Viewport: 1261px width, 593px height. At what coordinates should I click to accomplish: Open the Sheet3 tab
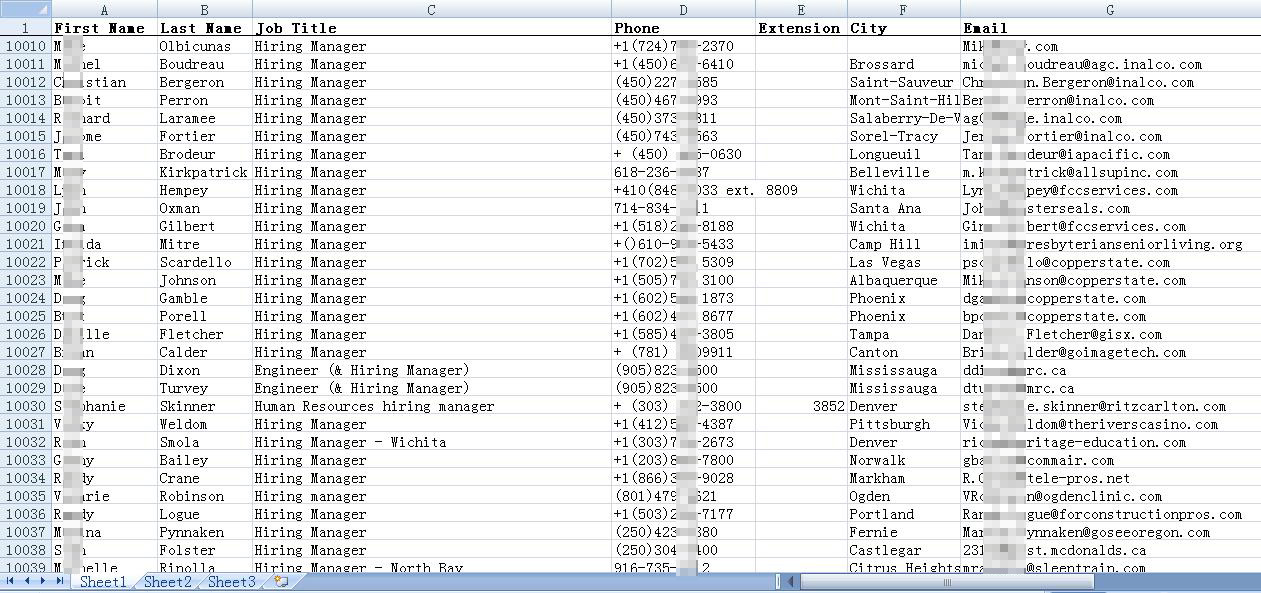(231, 582)
